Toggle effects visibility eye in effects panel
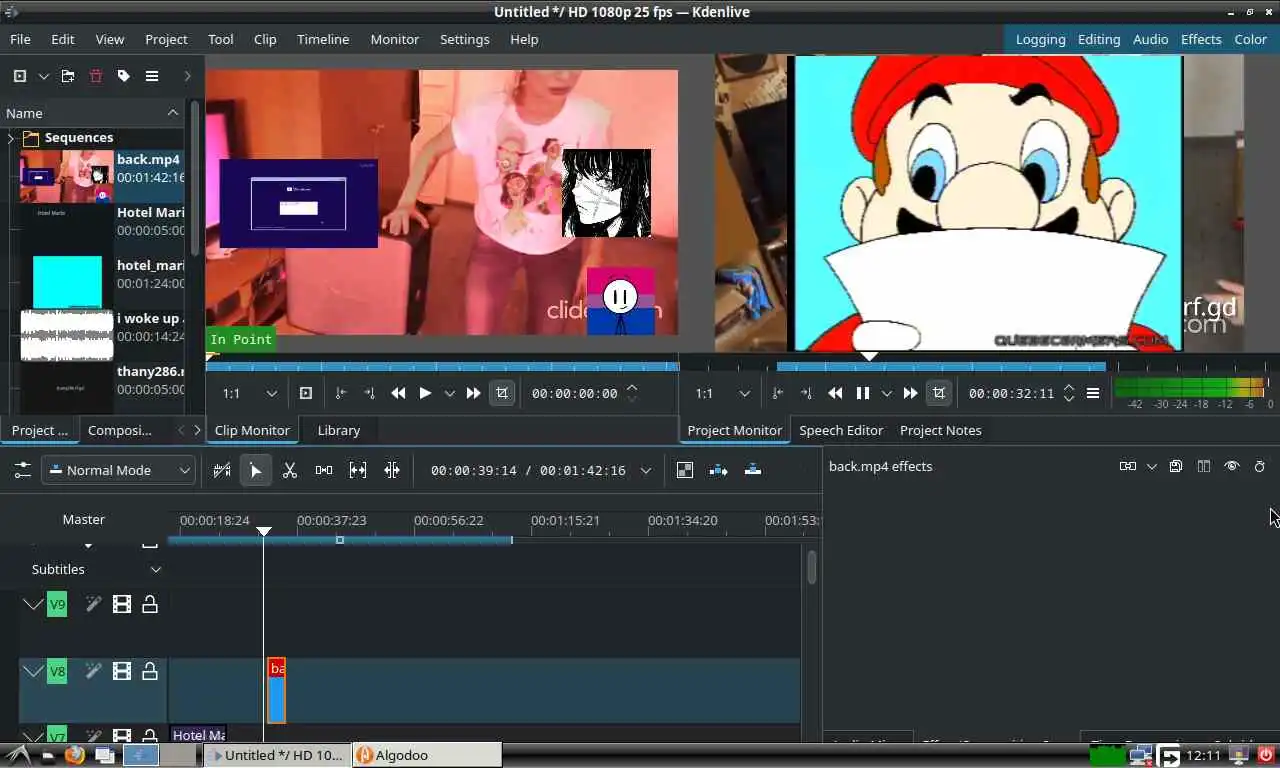 click(1232, 466)
